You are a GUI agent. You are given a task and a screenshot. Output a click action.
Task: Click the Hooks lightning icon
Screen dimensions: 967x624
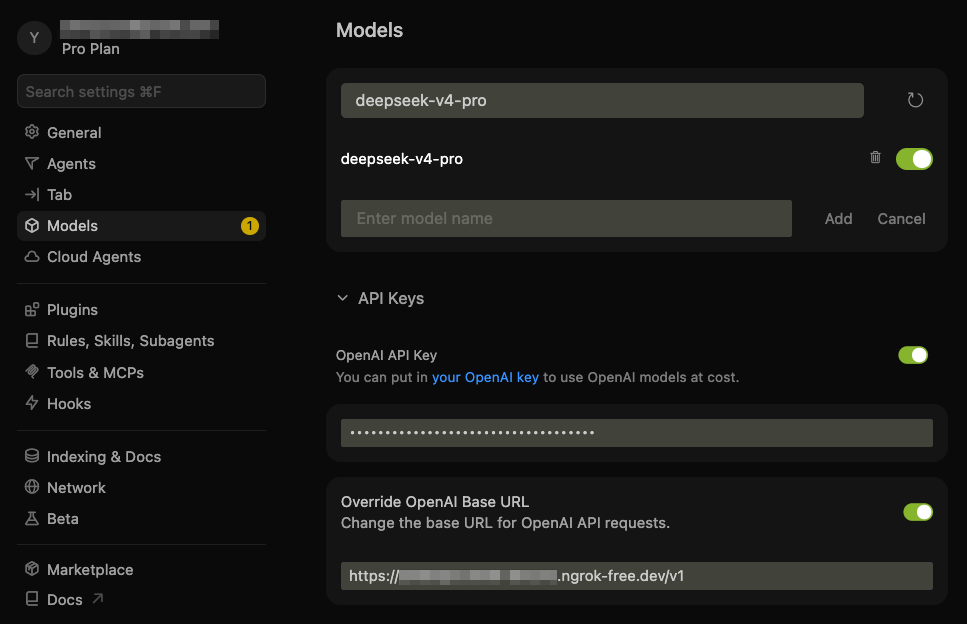tap(32, 403)
